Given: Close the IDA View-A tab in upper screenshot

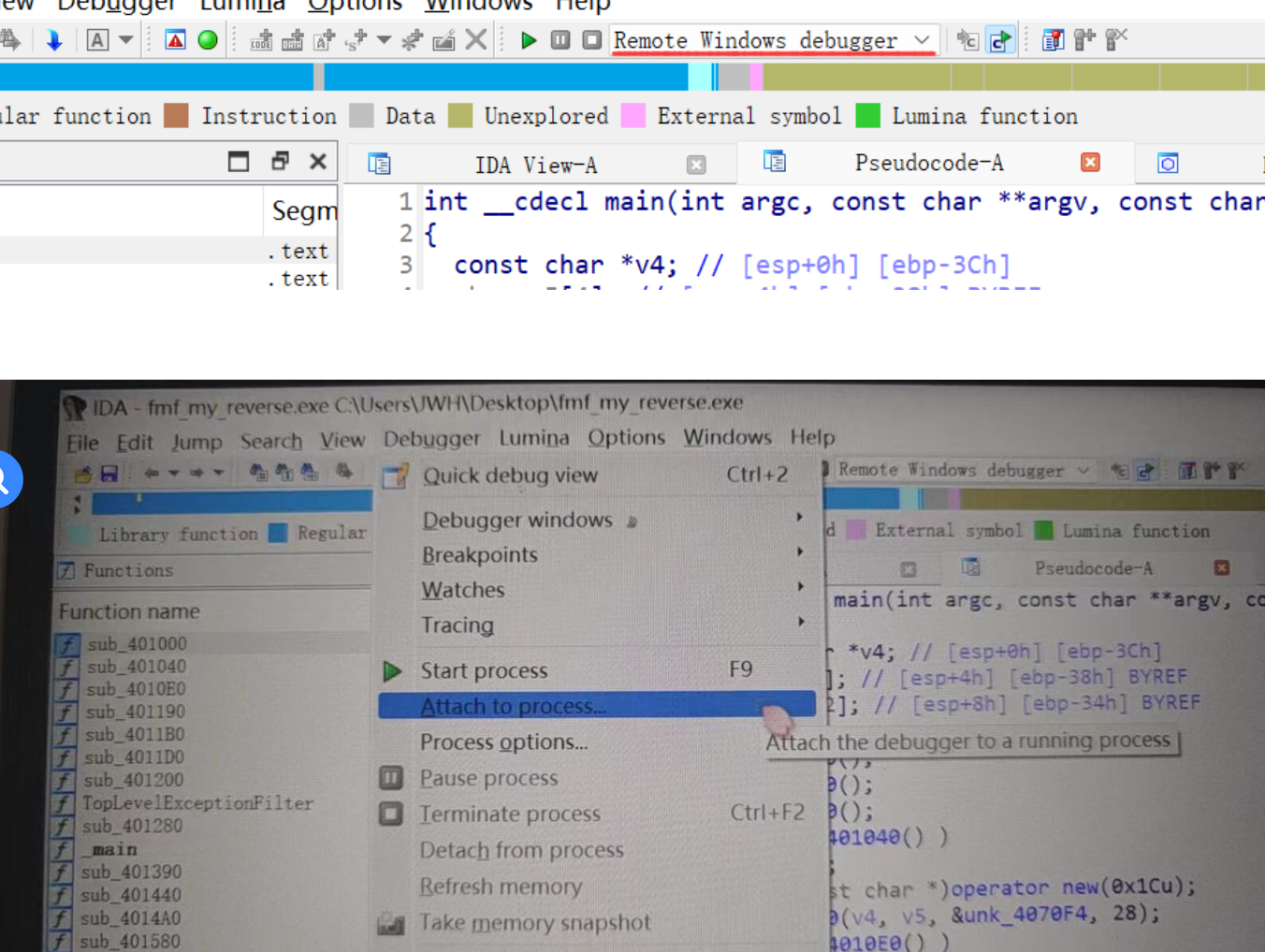Looking at the screenshot, I should 696,165.
